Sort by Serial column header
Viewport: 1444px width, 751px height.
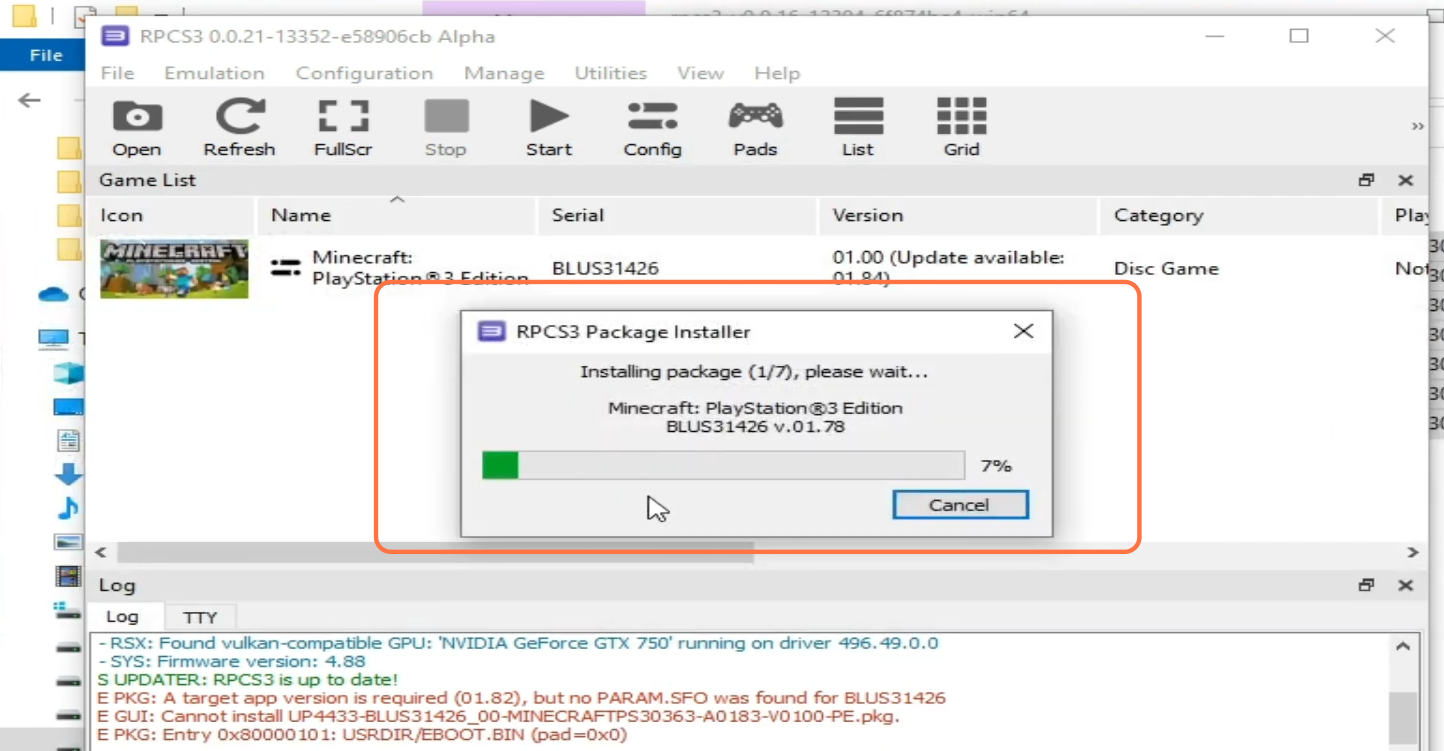(x=678, y=215)
